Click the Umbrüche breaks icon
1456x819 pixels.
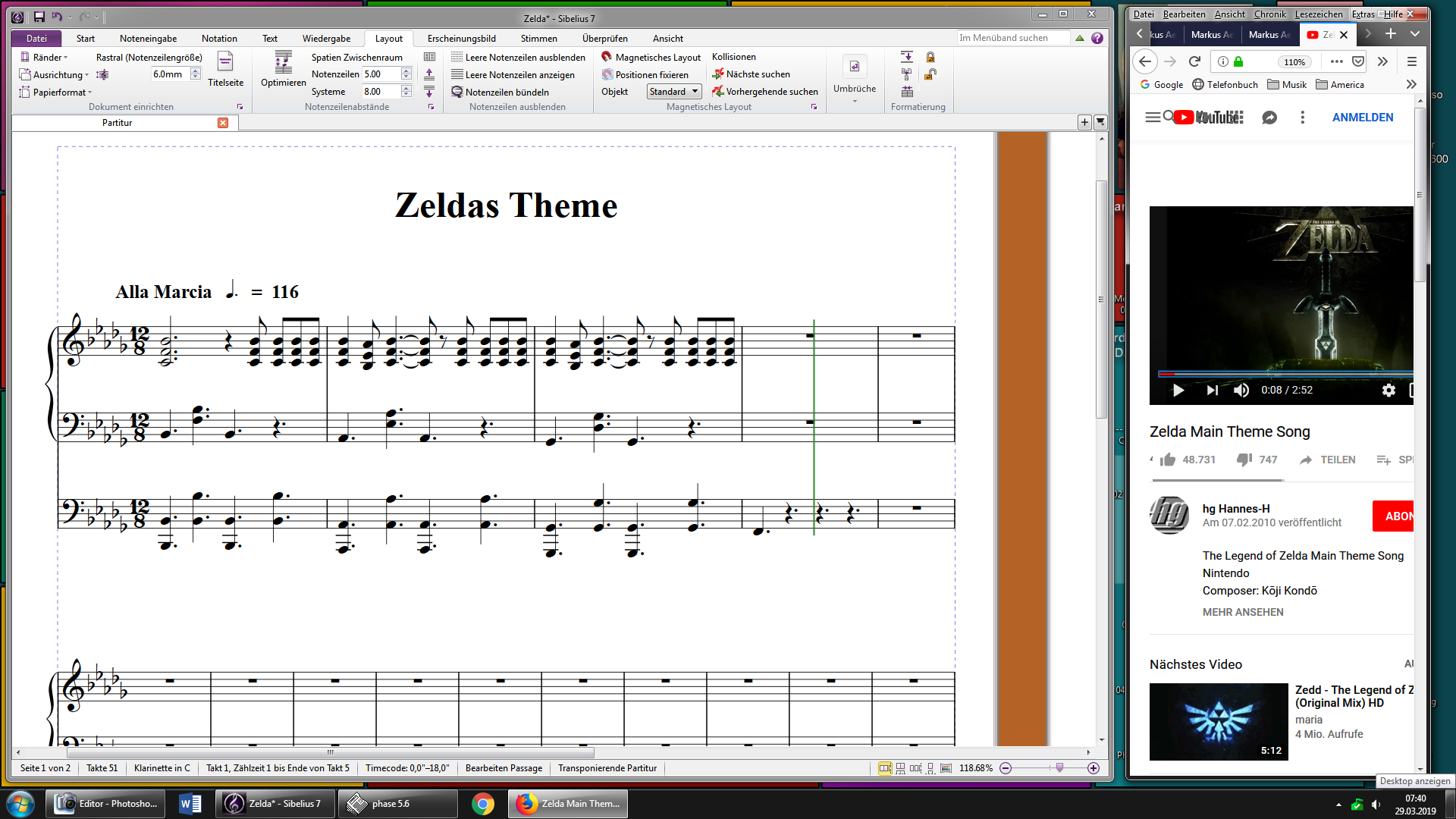[x=854, y=67]
